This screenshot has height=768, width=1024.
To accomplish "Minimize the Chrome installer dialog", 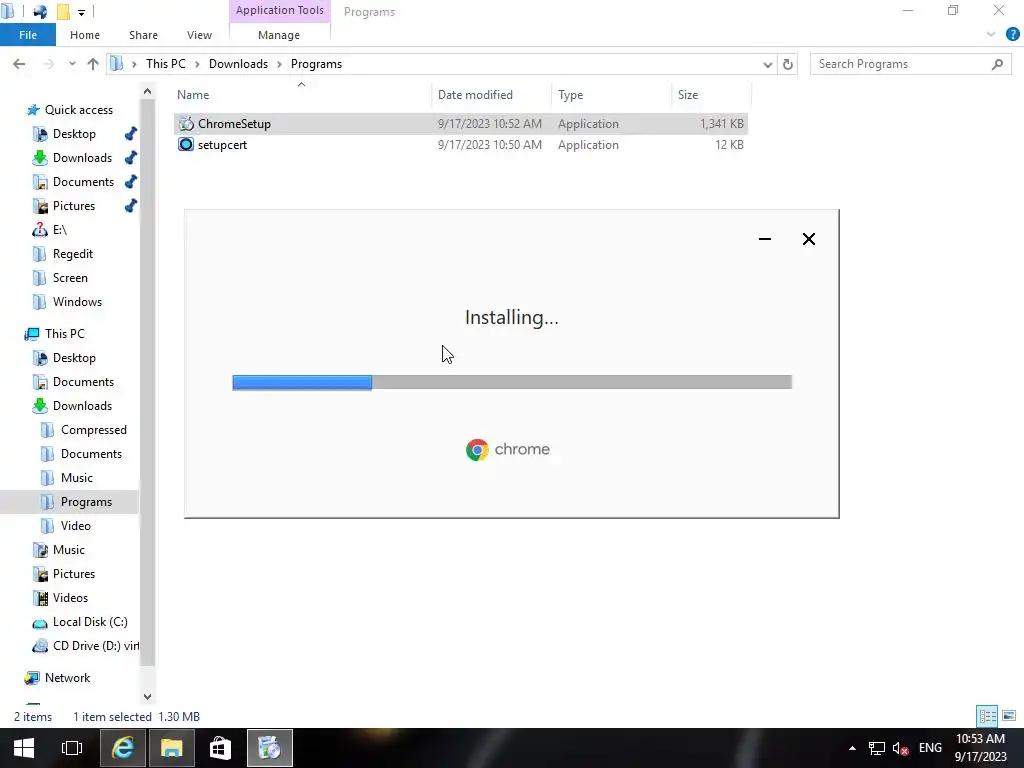I will point(765,239).
